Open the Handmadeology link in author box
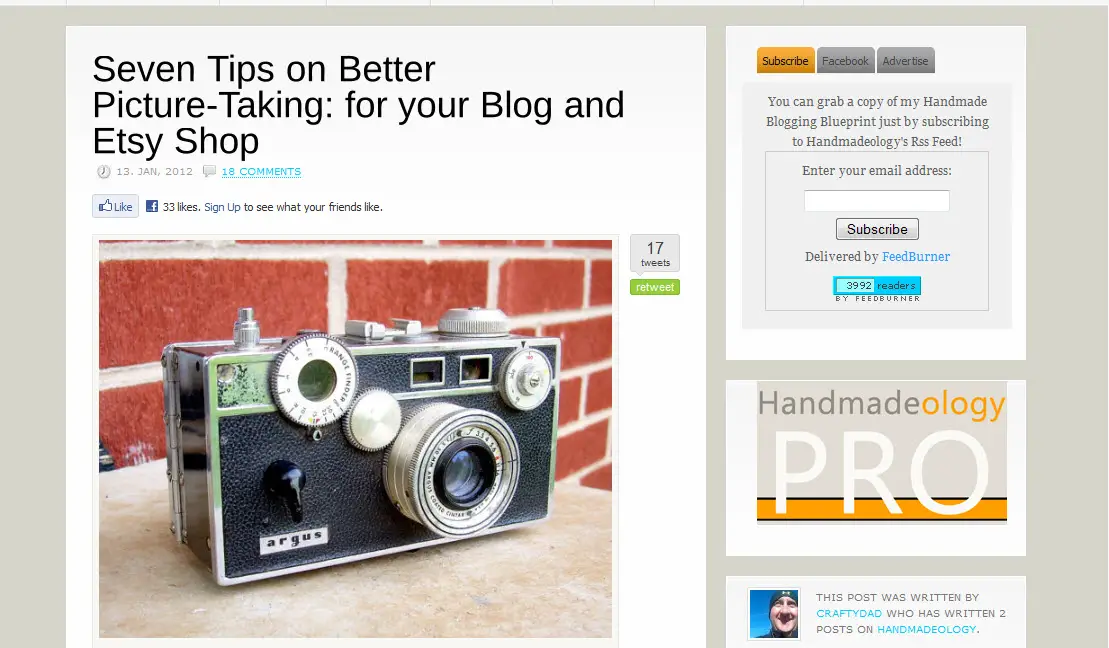 tap(927, 629)
